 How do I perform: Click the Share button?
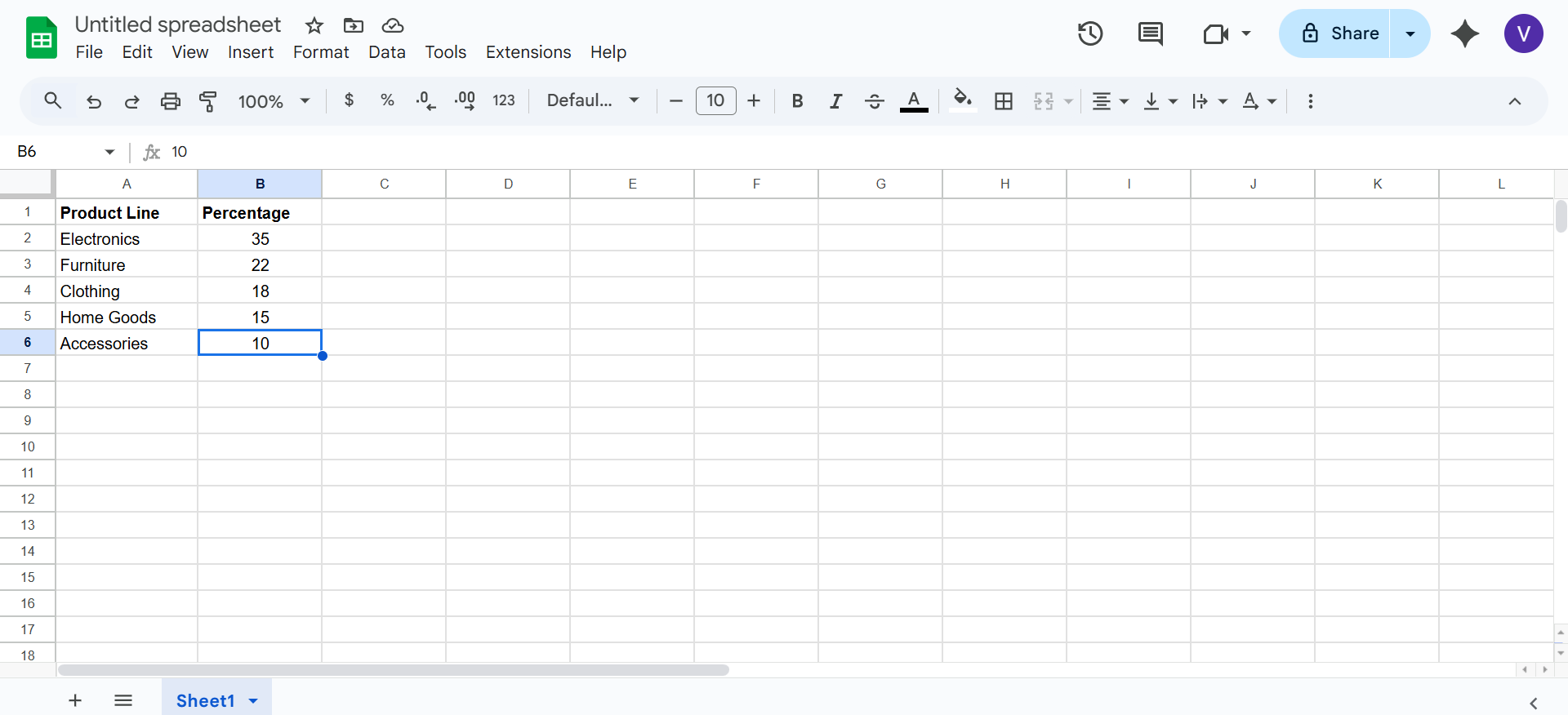coord(1334,33)
